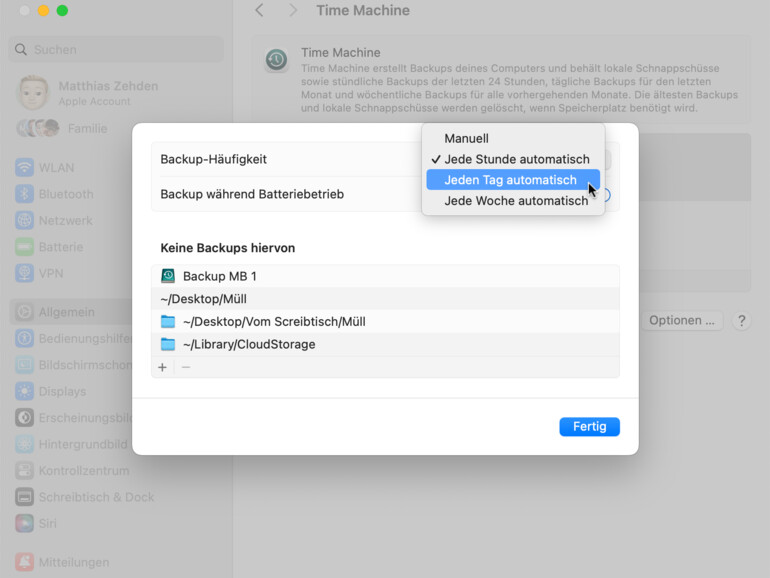Open Displays icon in sidebar
770x578 pixels.
click(x=25, y=391)
